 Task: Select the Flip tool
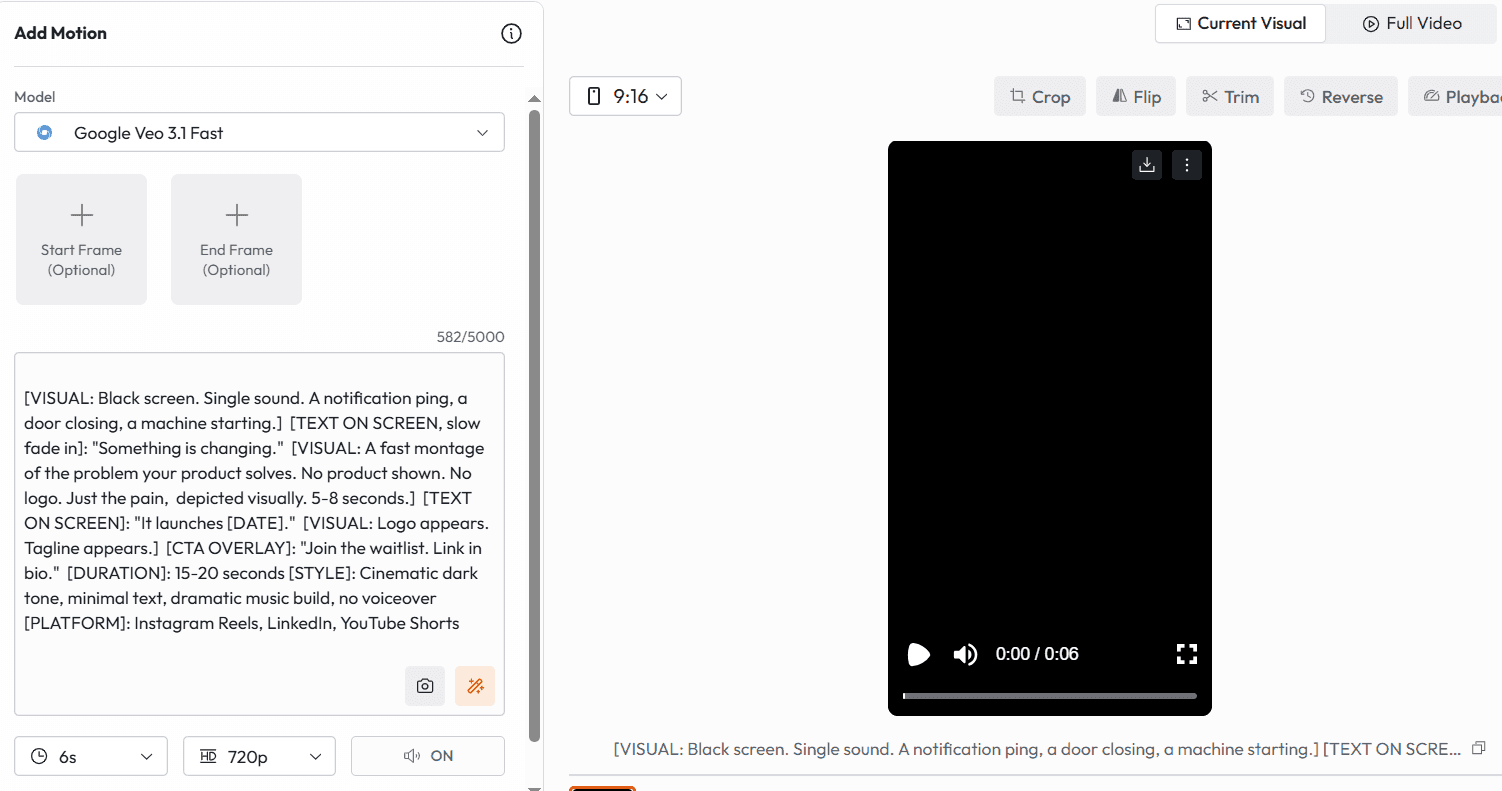(1135, 96)
